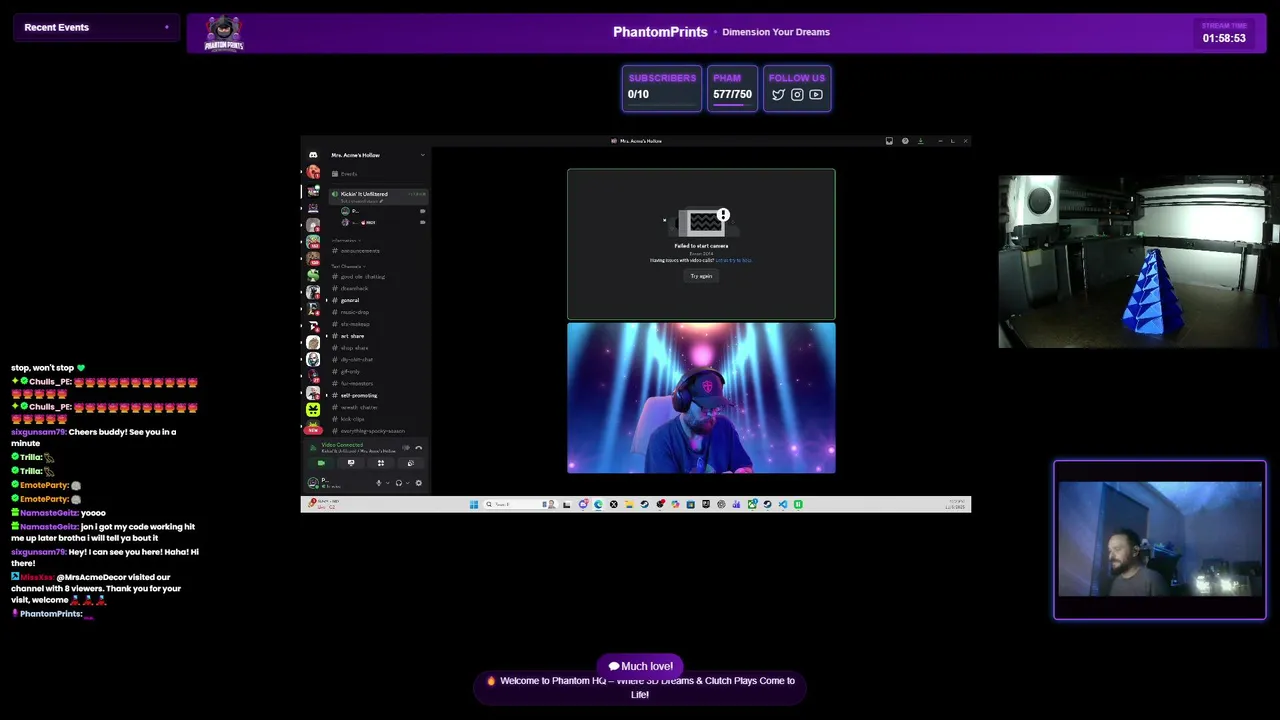
Task: Open the kick-clips channel
Action: point(378,419)
